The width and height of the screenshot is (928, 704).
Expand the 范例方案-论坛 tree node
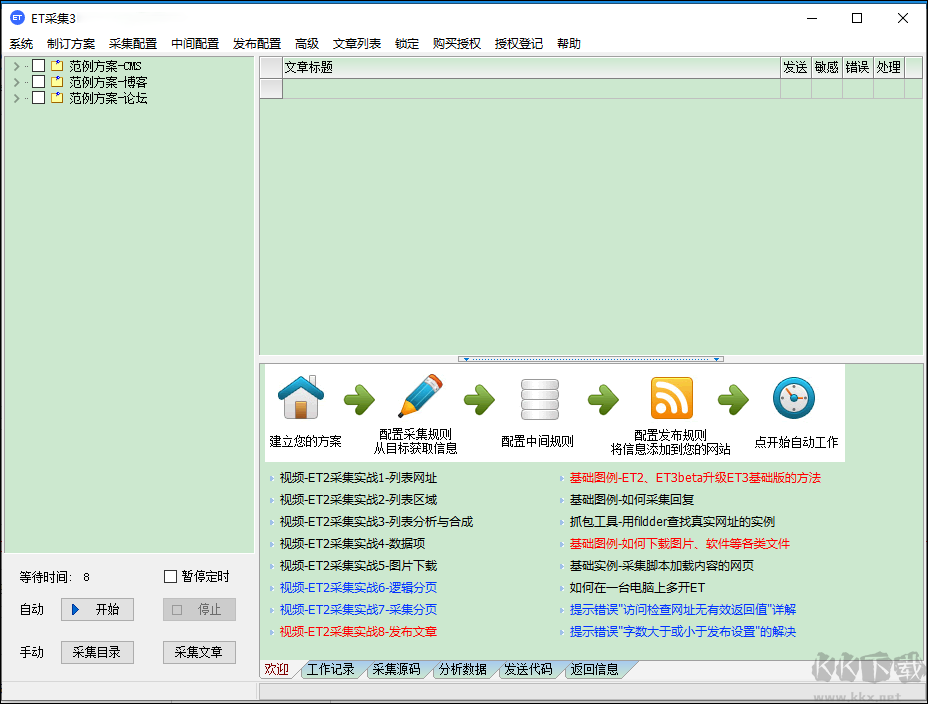(17, 98)
